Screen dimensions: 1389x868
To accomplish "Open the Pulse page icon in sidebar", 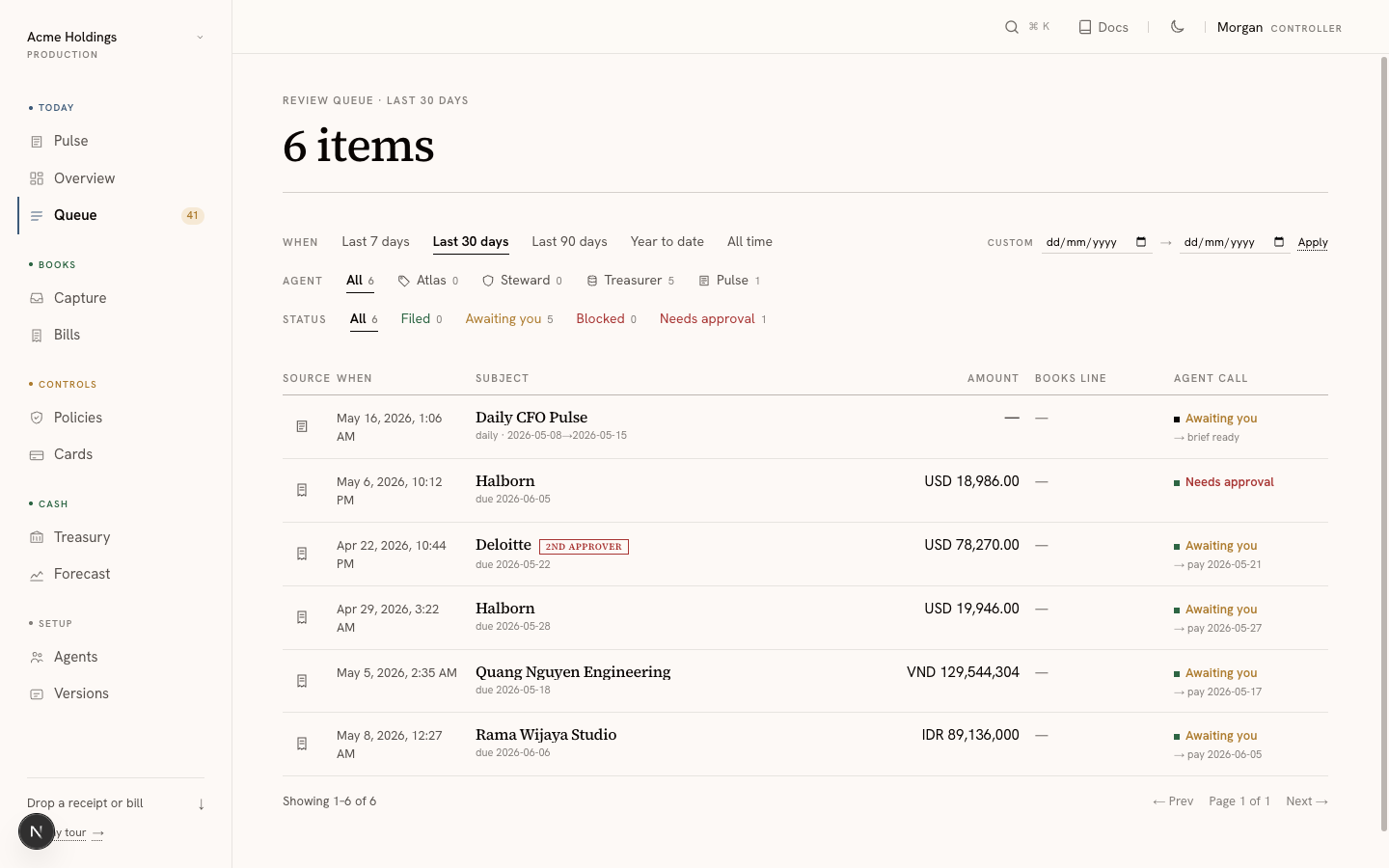I will [x=37, y=142].
